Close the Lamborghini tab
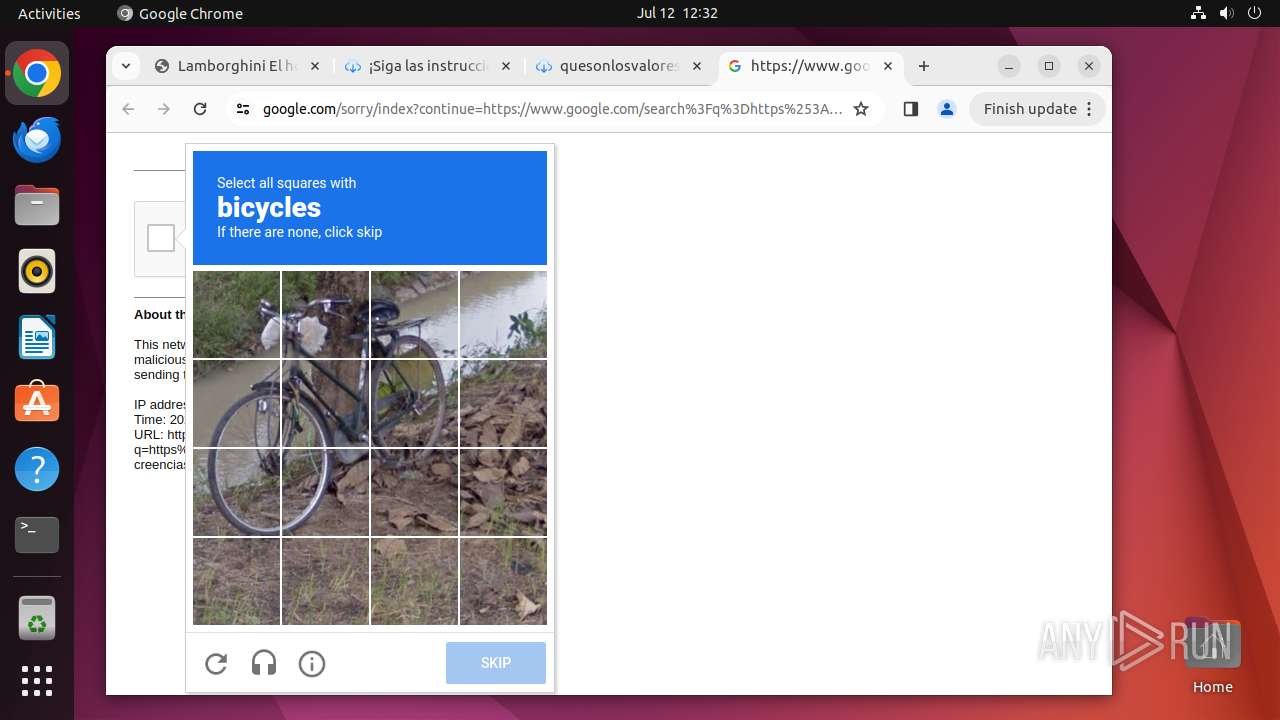 tap(314, 66)
